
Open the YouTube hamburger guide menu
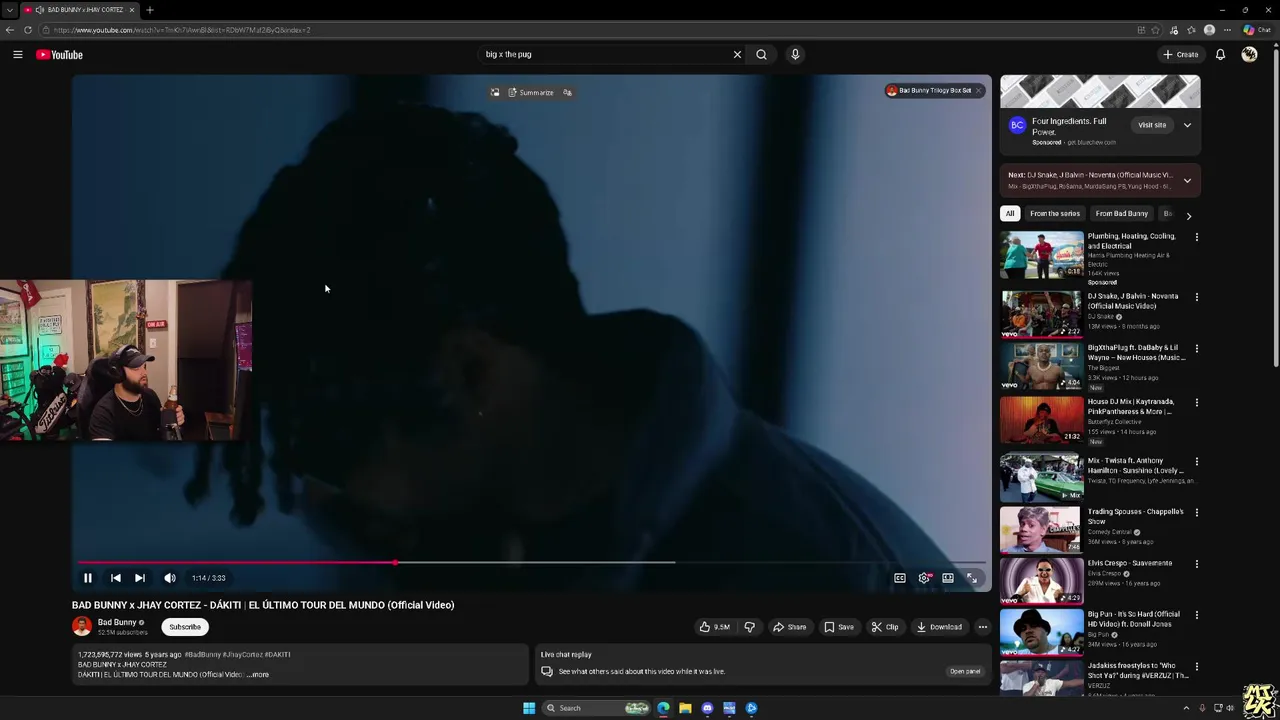[17, 54]
